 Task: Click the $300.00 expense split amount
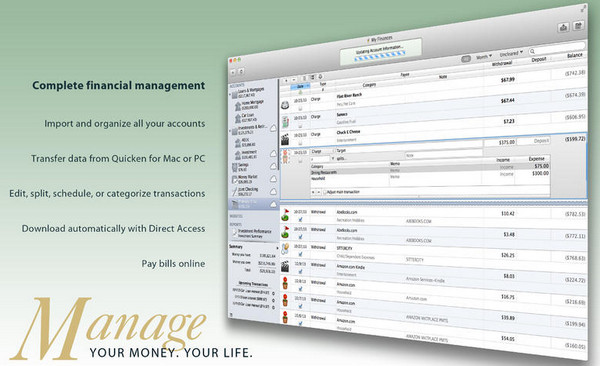(x=540, y=173)
